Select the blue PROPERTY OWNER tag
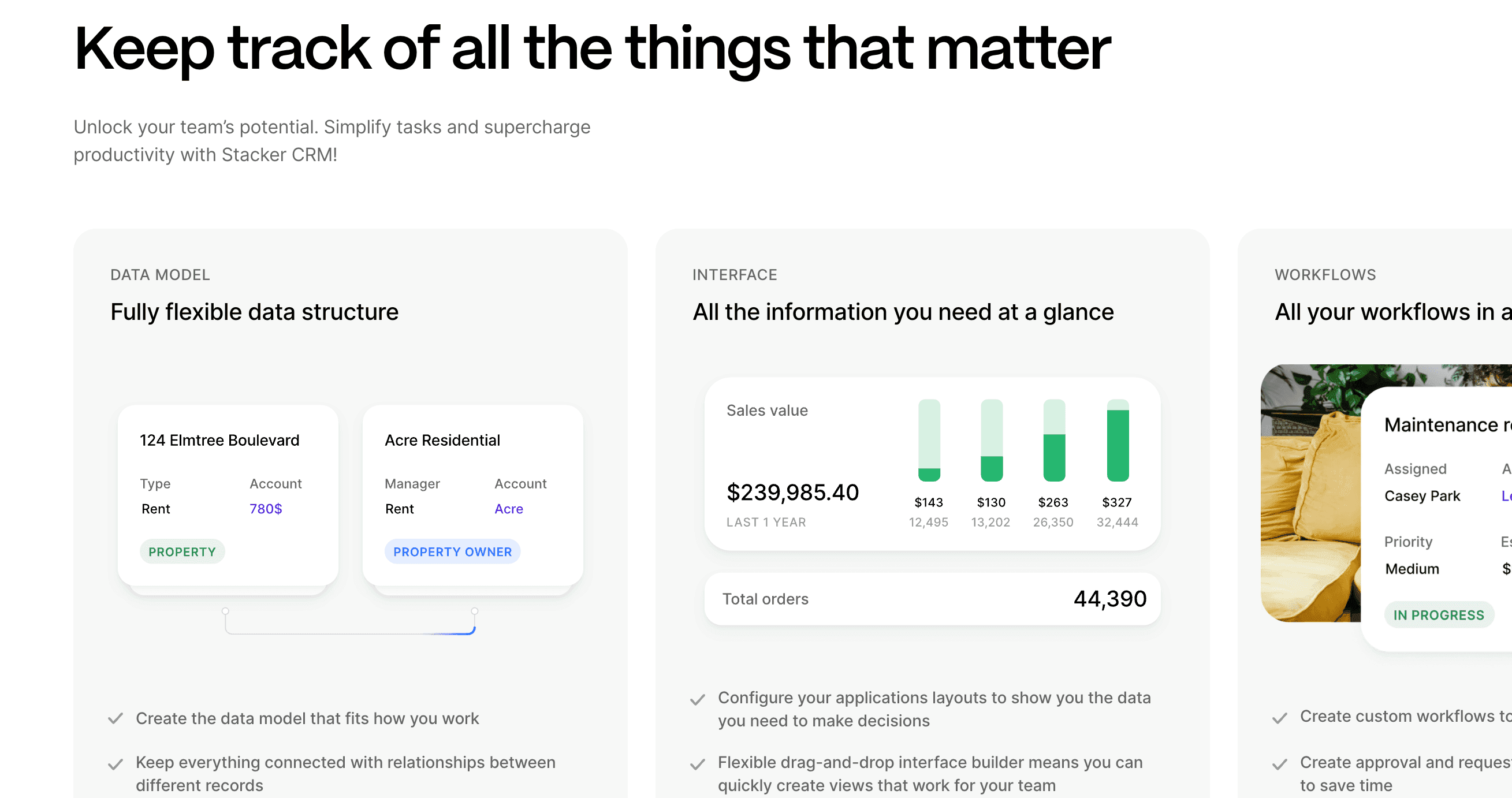Viewport: 1512px width, 798px height. point(453,551)
